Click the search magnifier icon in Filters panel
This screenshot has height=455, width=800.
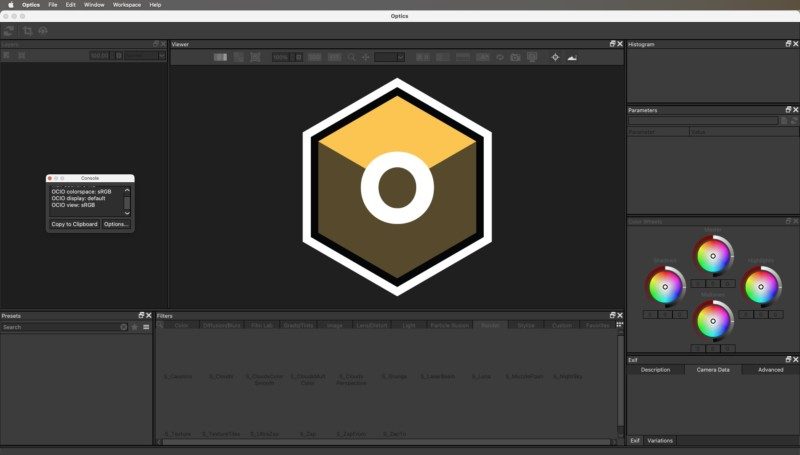[x=160, y=325]
